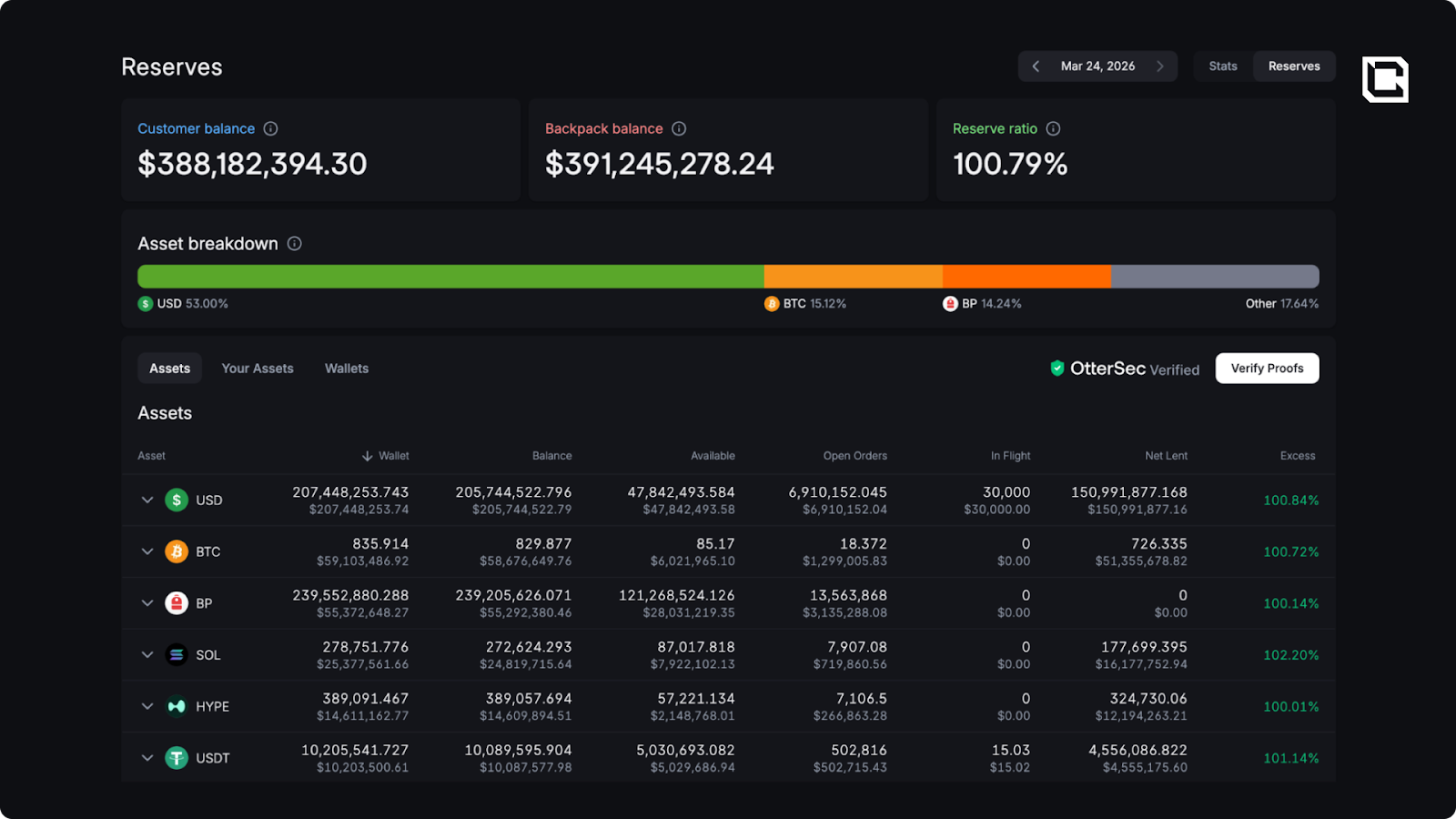1456x819 pixels.
Task: Click the OtterSec green shield icon
Action: (1057, 369)
